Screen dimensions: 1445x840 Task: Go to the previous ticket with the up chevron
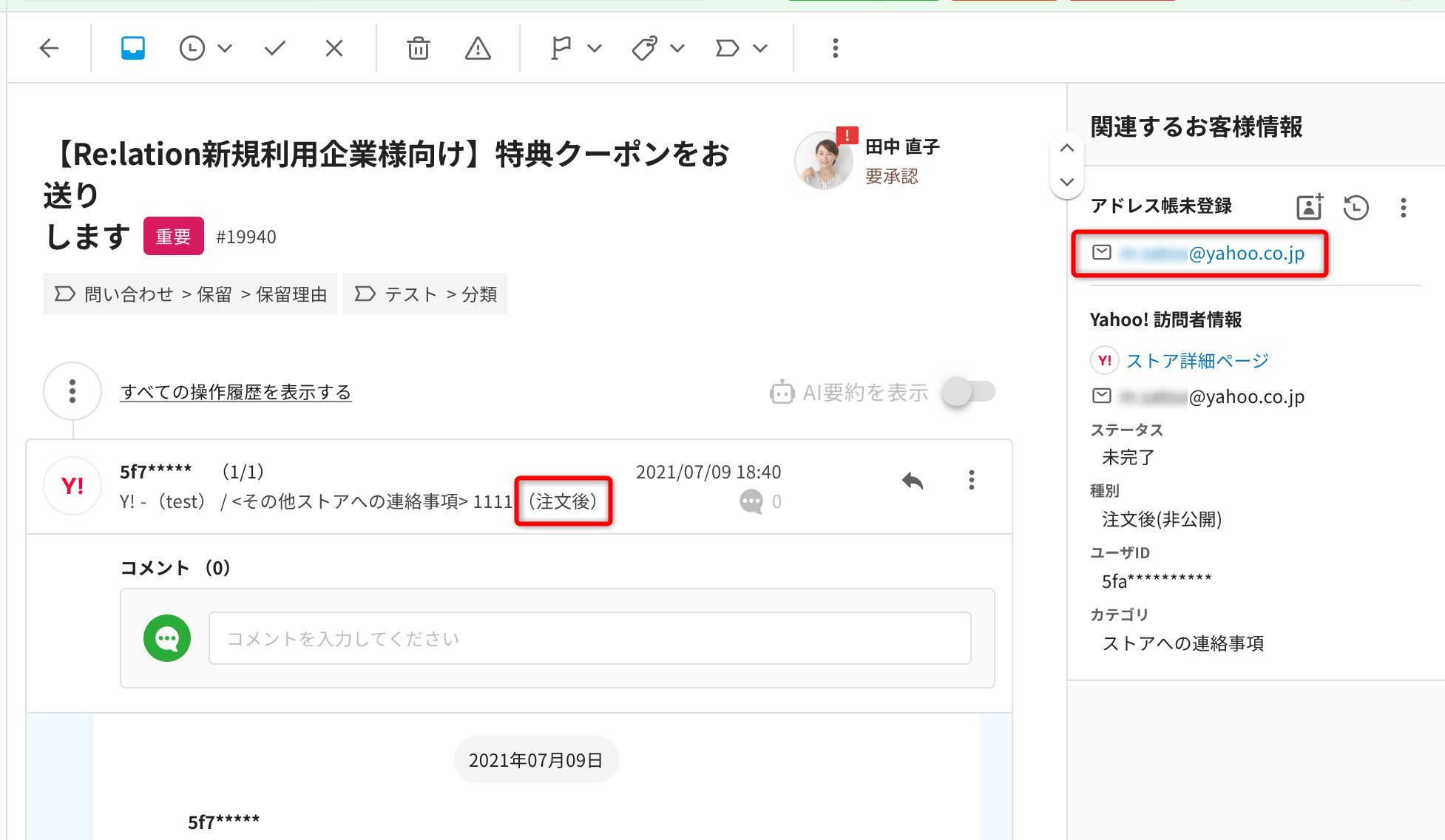point(1066,148)
